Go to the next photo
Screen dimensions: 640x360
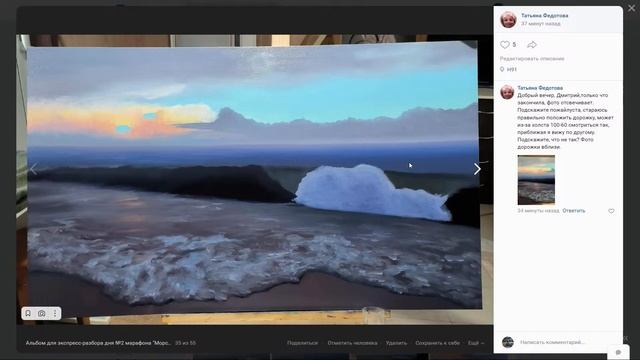tap(477, 169)
